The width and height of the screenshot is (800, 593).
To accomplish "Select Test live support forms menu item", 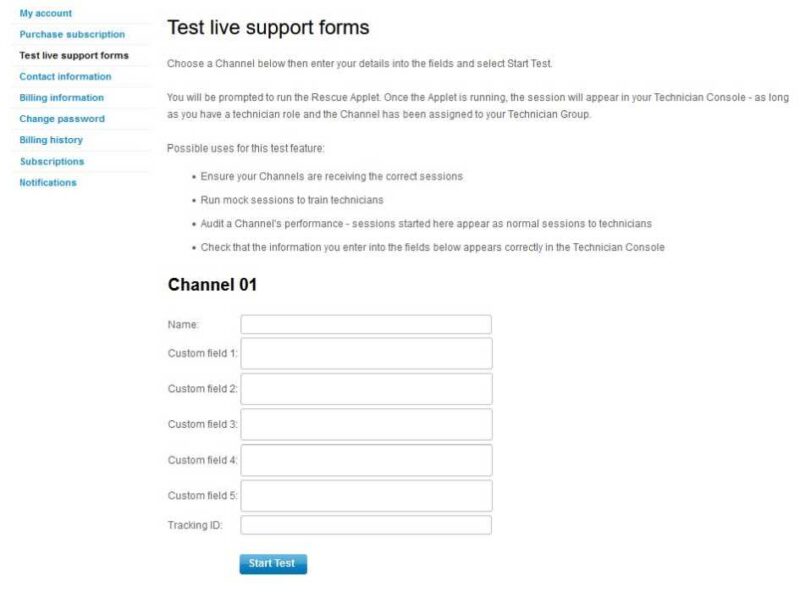I will click(x=74, y=55).
